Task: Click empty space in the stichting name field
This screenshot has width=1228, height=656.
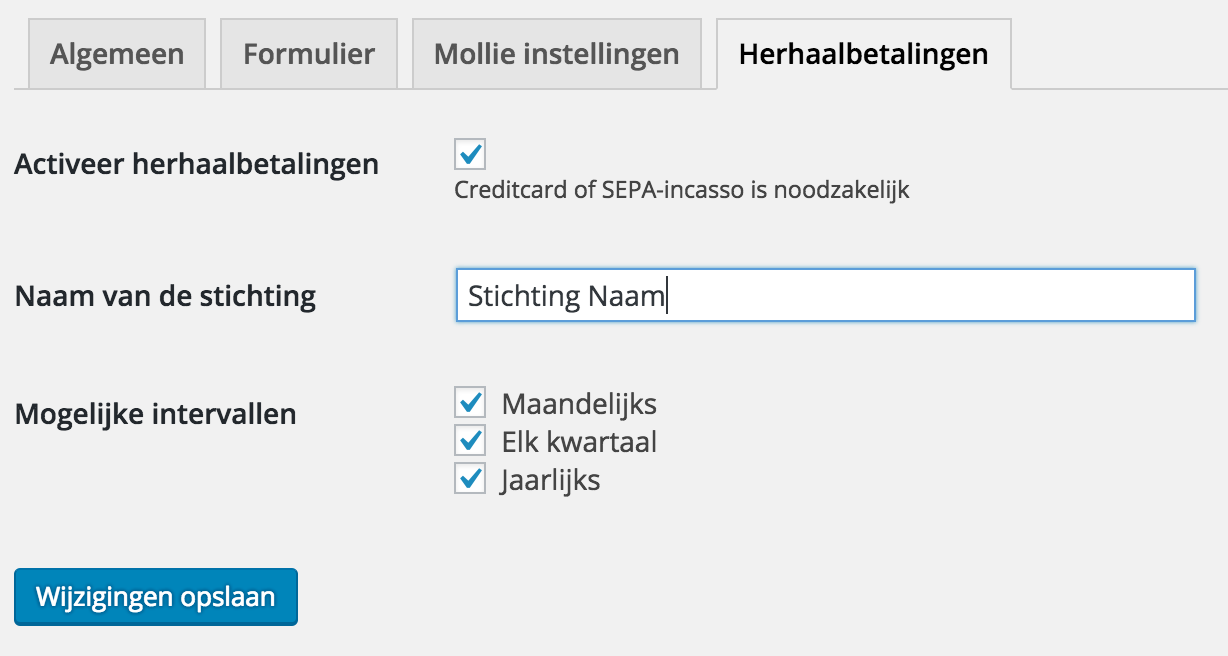Action: click(x=930, y=296)
